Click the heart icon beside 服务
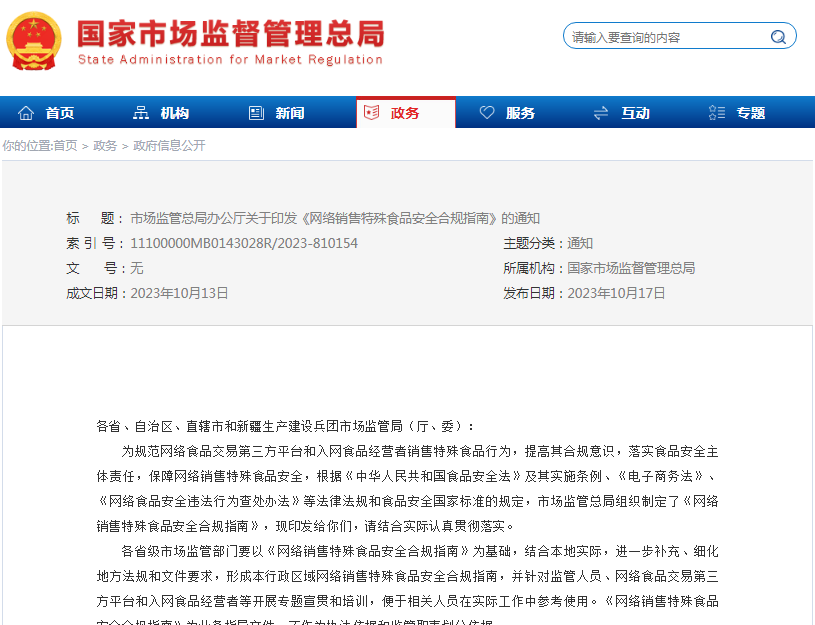 [x=487, y=112]
